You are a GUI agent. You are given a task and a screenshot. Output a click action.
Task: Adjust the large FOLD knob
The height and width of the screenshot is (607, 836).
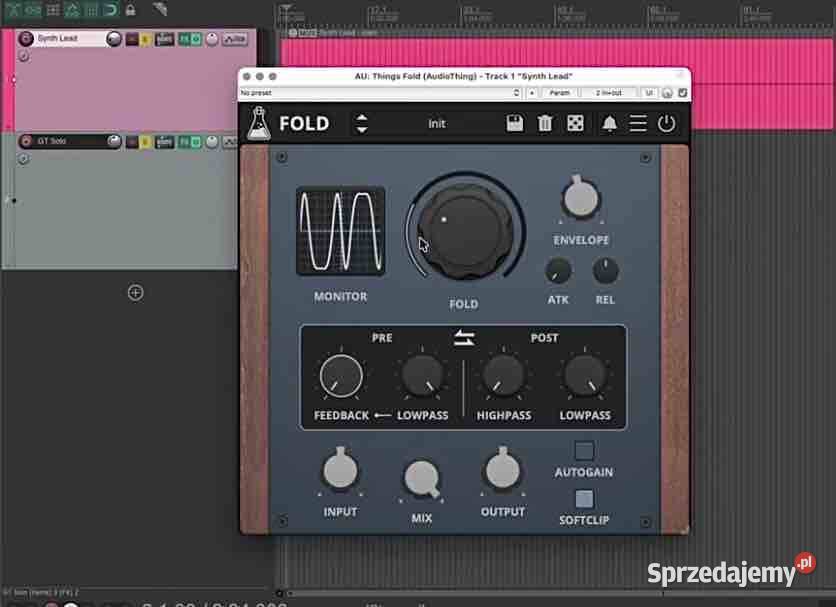tap(467, 229)
